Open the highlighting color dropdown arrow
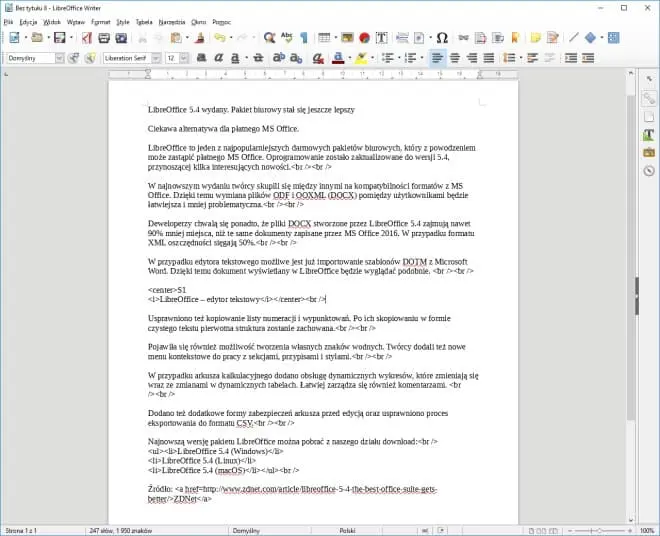Image resolution: width=660 pixels, height=536 pixels. tap(372, 58)
